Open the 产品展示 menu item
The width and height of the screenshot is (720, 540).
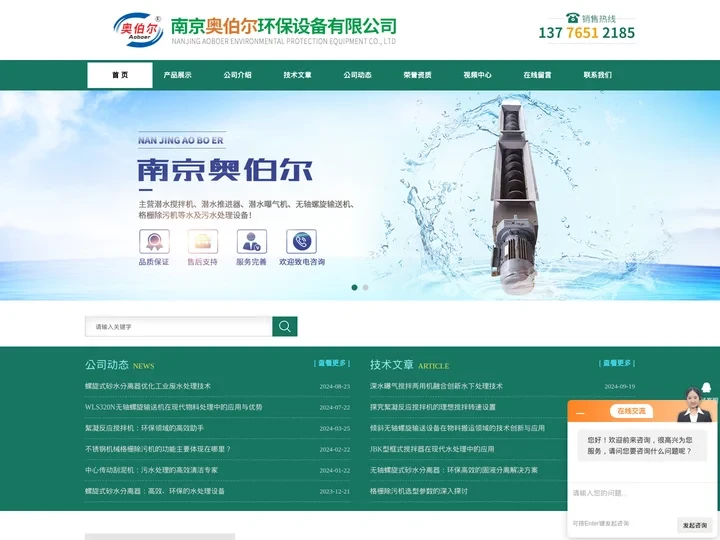pos(177,75)
